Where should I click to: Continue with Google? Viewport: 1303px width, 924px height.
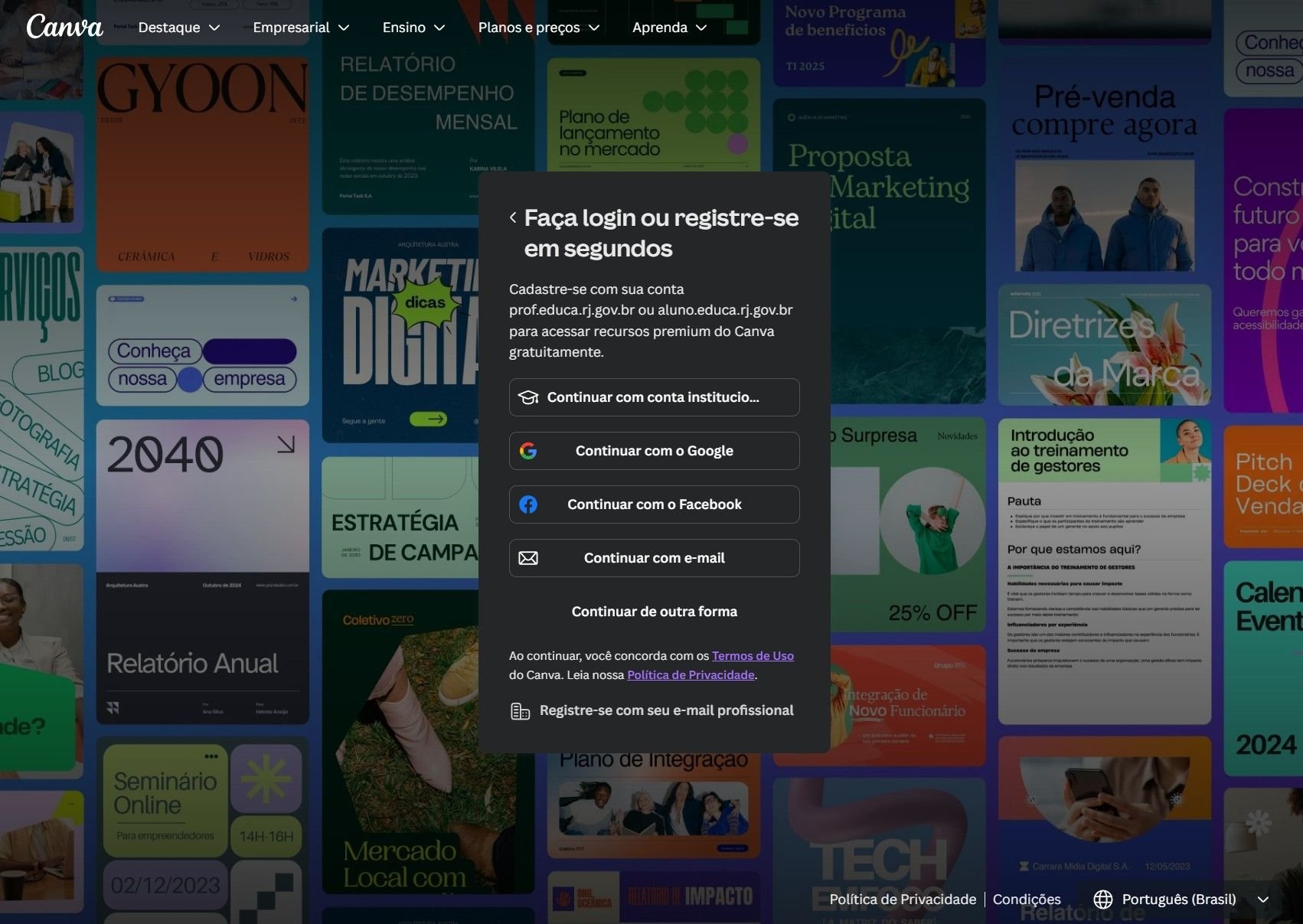tap(655, 451)
